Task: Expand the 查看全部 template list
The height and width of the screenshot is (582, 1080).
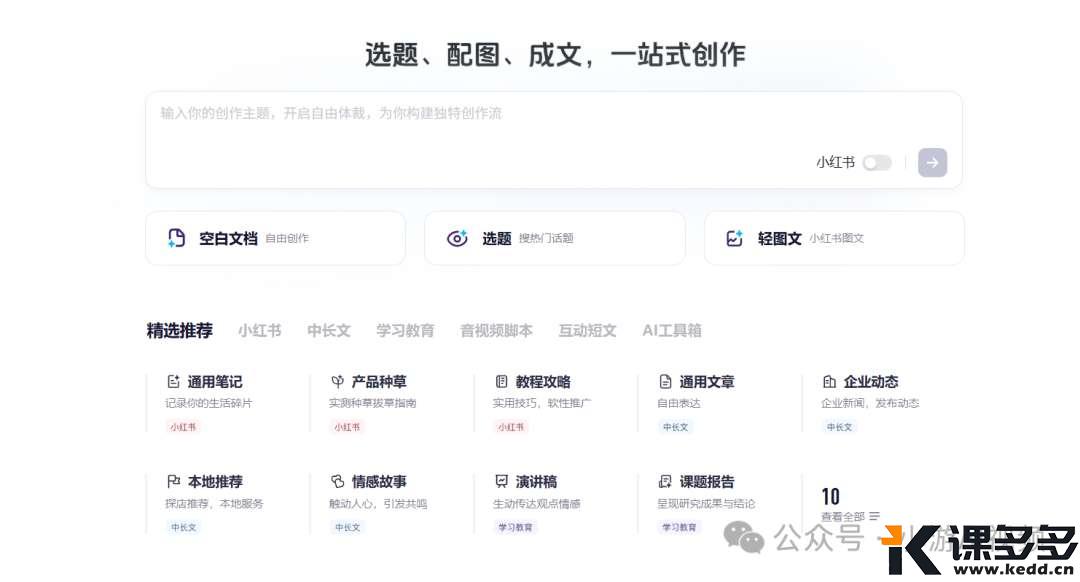Action: tap(850, 516)
